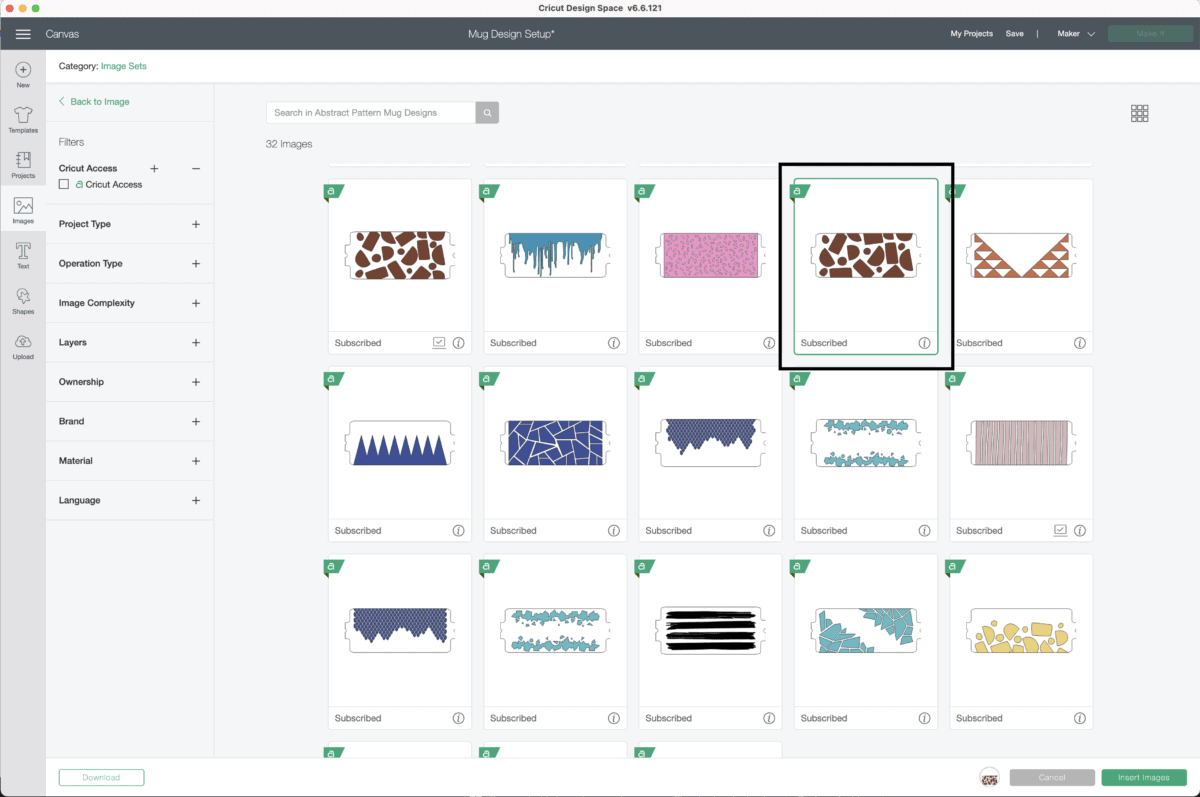Screen dimensions: 1200x797
Task: Select the striped pink lines mug design
Action: tap(1020, 444)
